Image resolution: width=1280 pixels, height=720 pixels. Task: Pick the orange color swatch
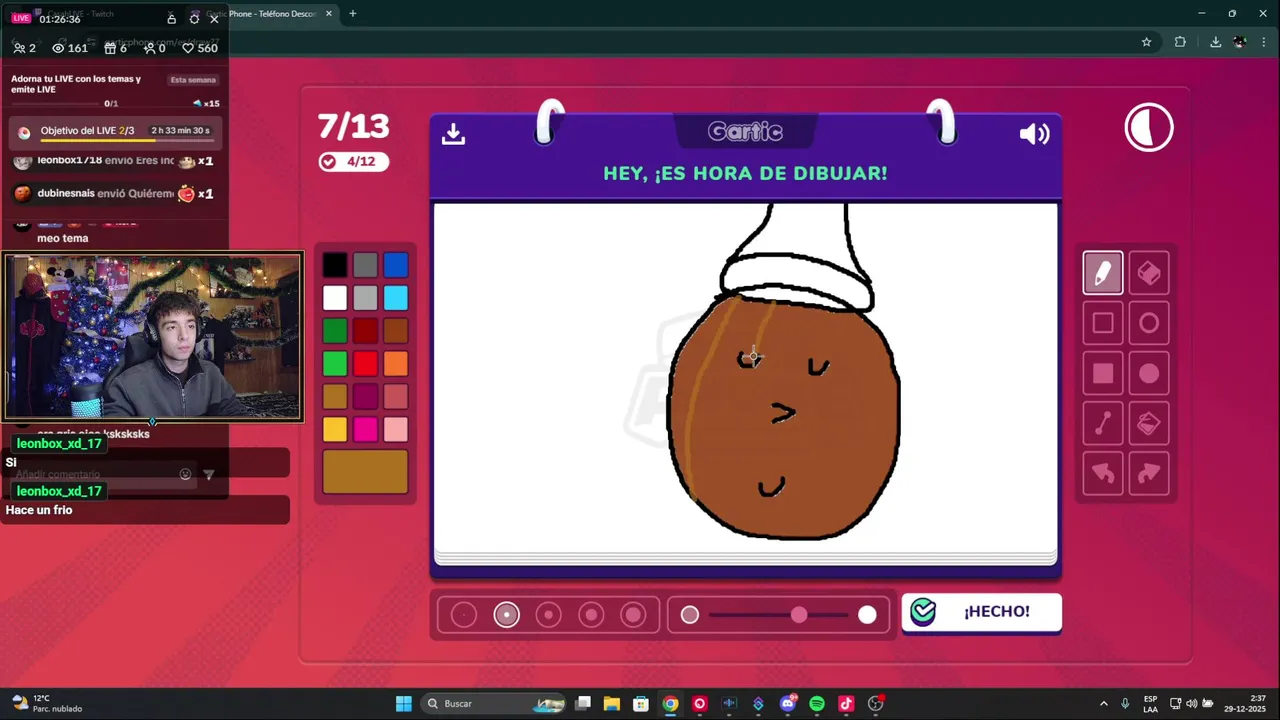pos(396,364)
